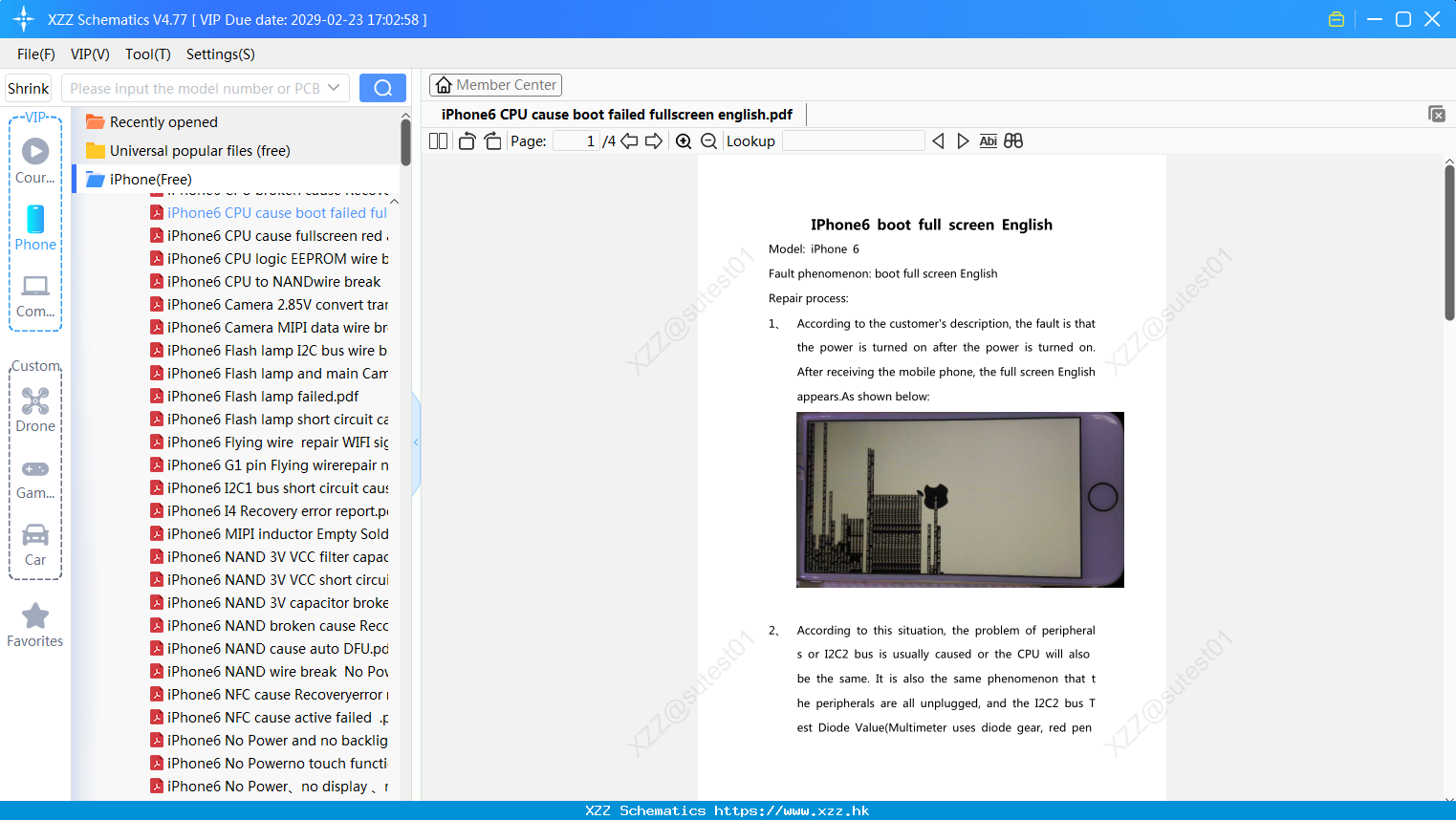Image resolution: width=1456 pixels, height=820 pixels.
Task: Click the model number or PCB input field
Action: tap(195, 88)
